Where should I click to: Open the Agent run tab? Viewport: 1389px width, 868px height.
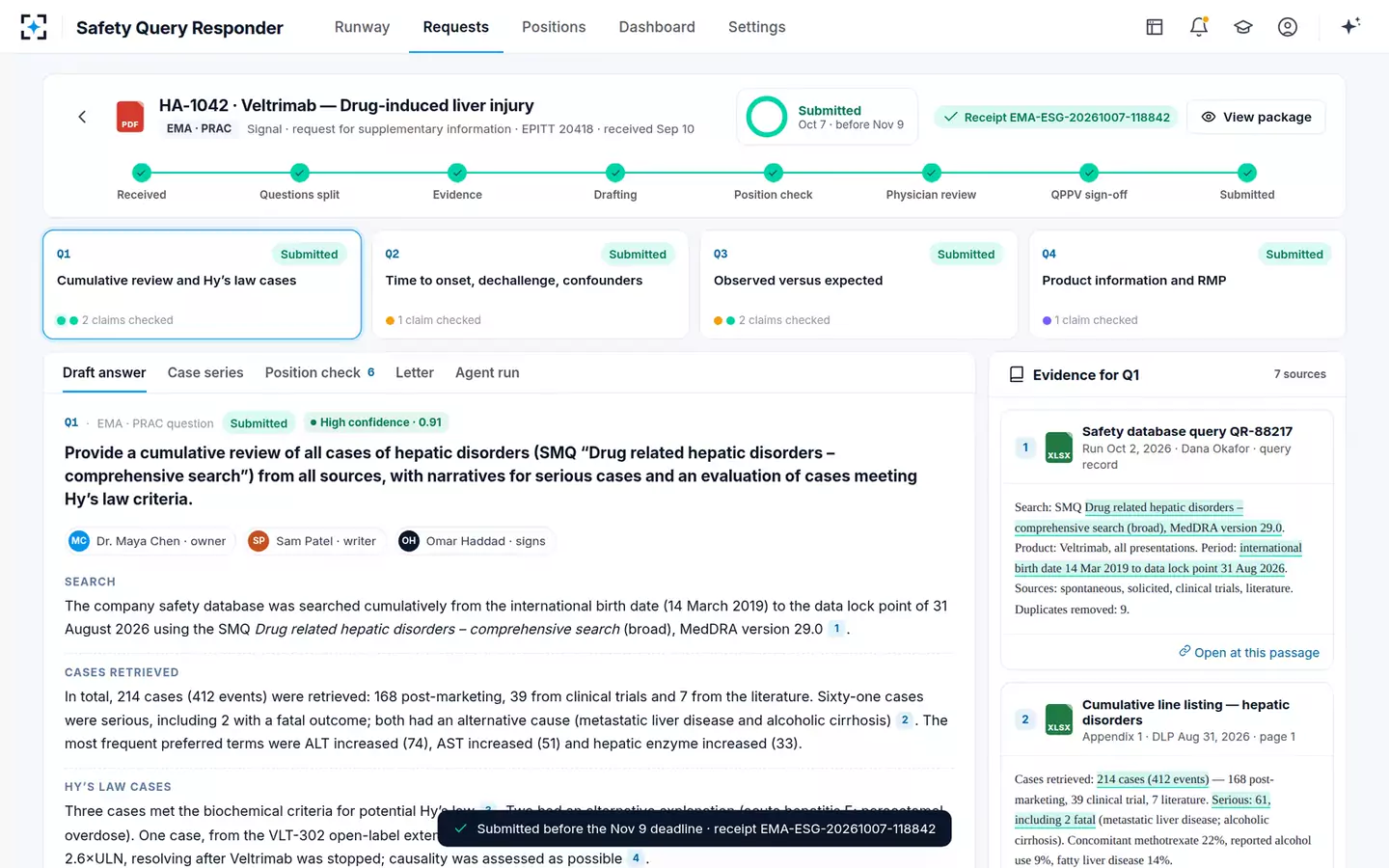coord(487,372)
